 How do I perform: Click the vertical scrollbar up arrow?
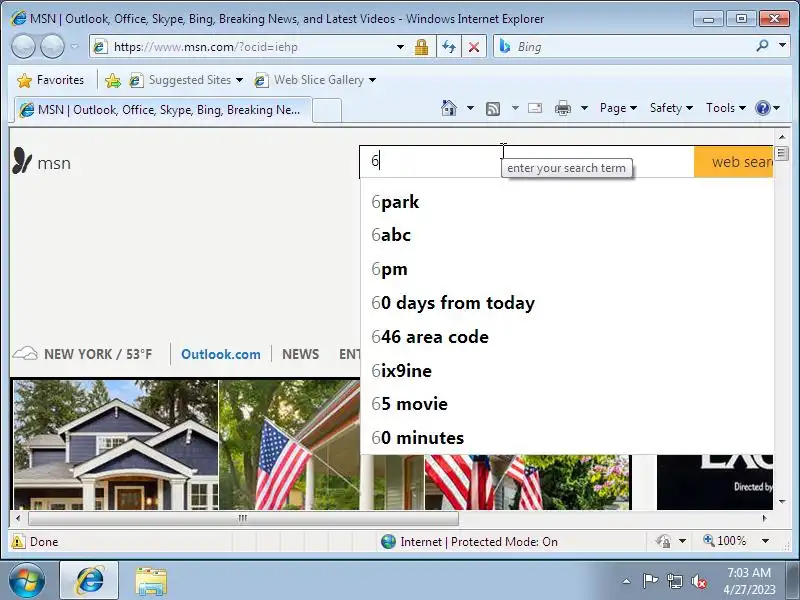click(782, 137)
